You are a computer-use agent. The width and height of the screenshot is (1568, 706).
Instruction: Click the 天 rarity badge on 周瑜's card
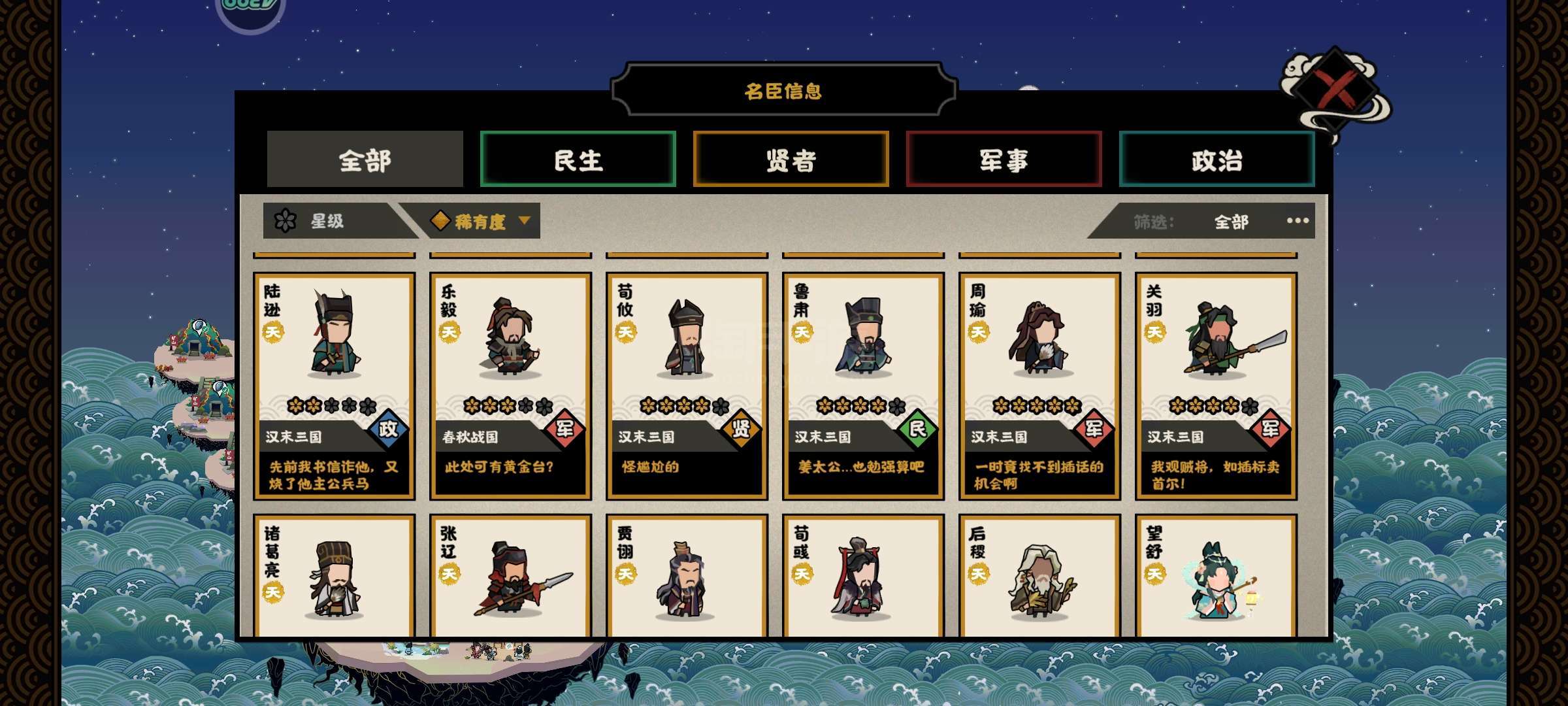click(x=978, y=331)
